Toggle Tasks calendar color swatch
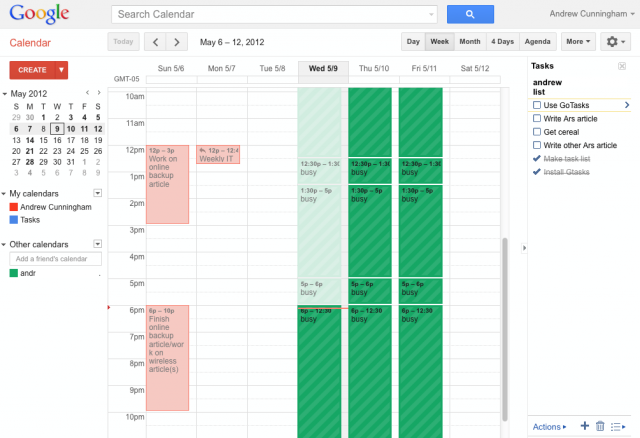The image size is (640, 438). pyautogui.click(x=13, y=220)
